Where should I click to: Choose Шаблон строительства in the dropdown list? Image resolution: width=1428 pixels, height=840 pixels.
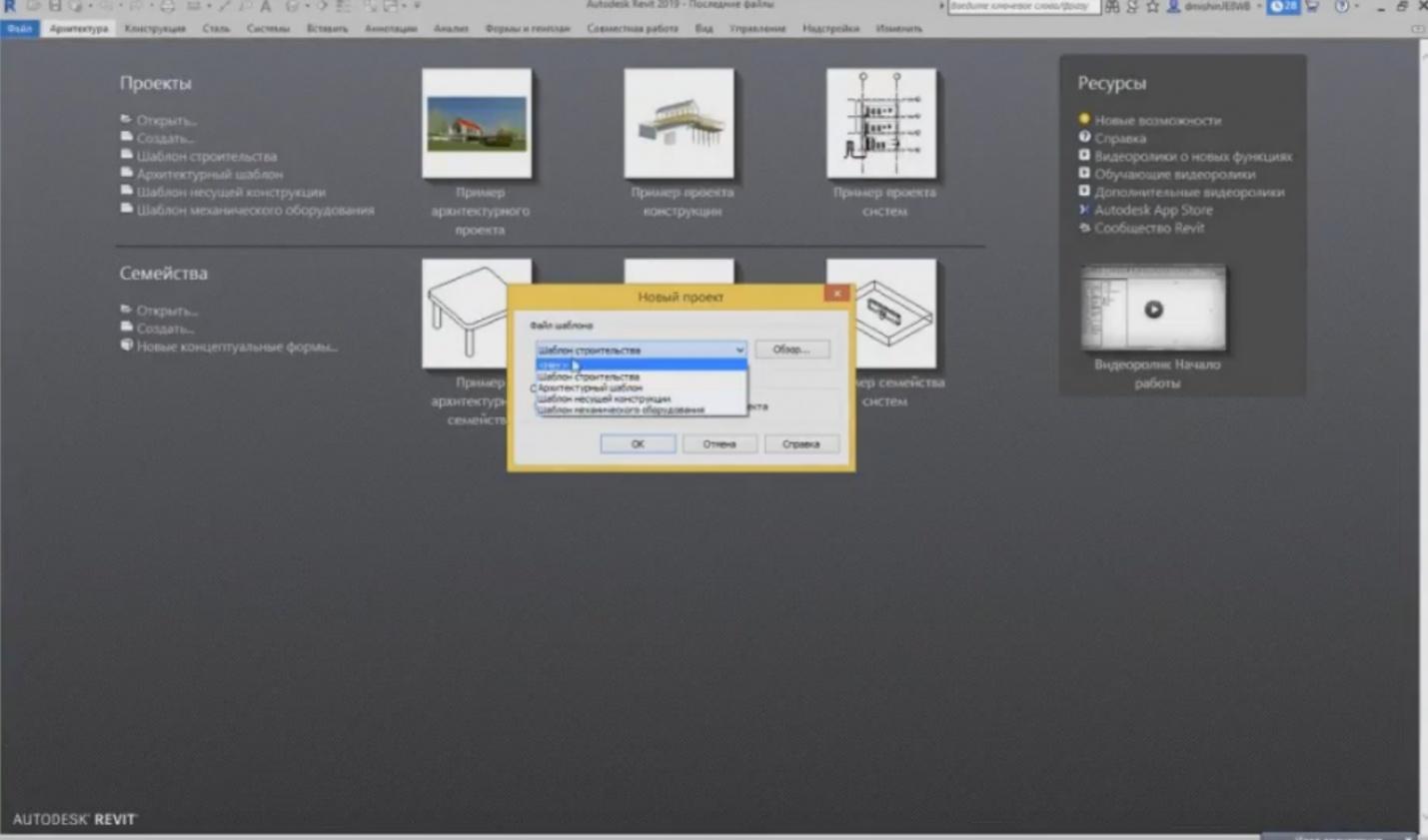click(x=641, y=377)
